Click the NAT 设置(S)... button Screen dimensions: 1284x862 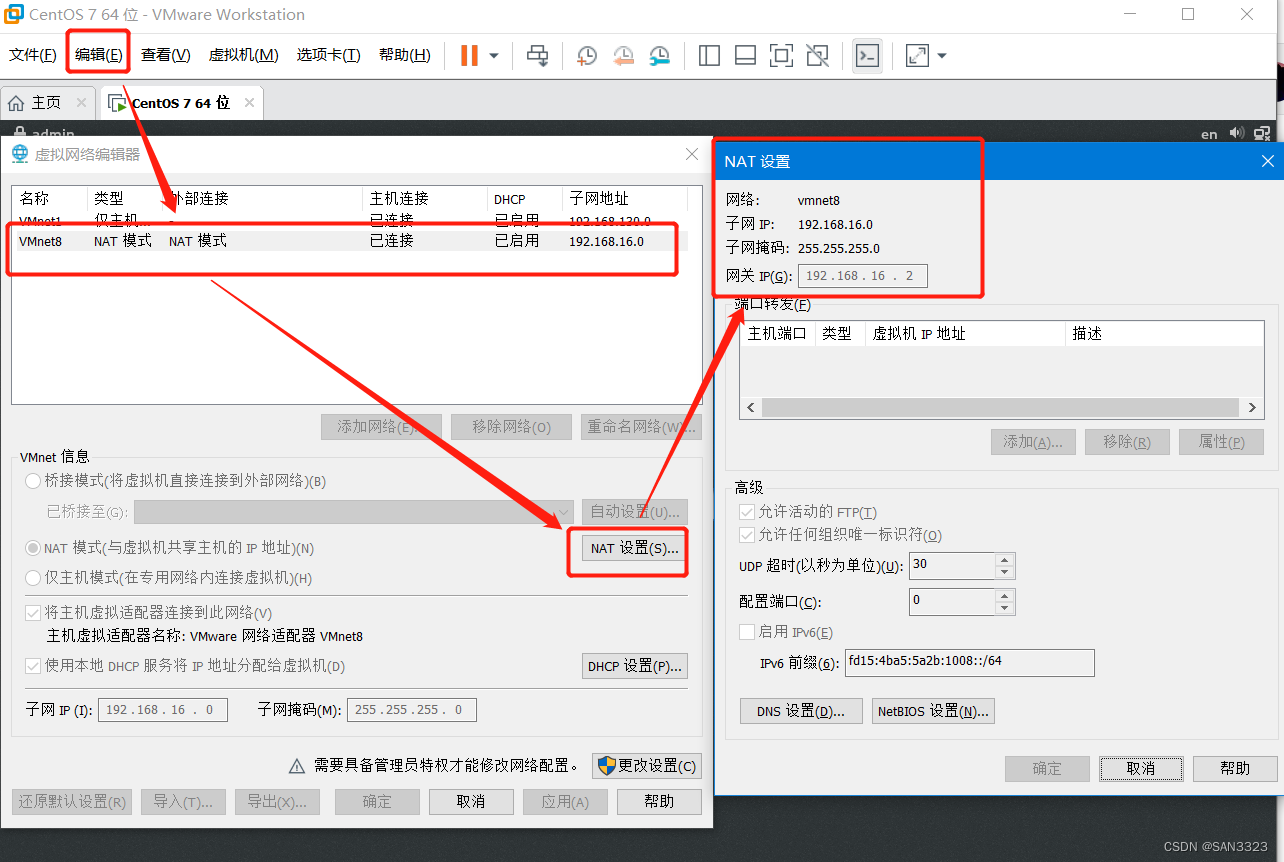tap(634, 548)
